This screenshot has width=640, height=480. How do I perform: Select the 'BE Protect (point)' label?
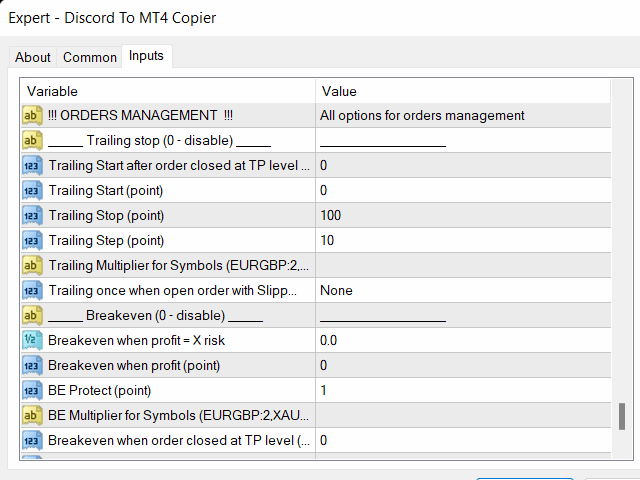point(99,391)
